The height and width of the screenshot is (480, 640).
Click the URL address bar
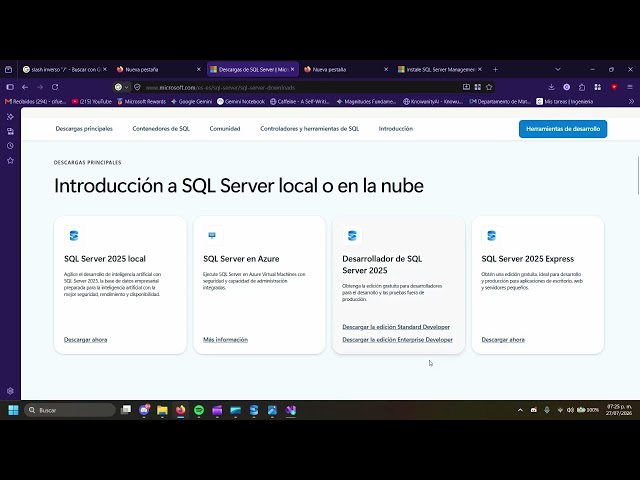[x=302, y=87]
